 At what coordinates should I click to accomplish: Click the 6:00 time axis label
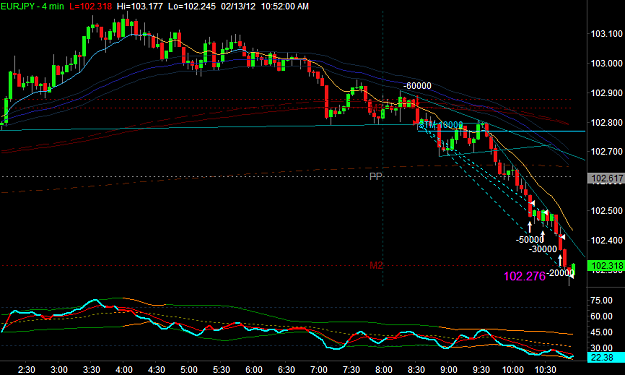point(254,370)
